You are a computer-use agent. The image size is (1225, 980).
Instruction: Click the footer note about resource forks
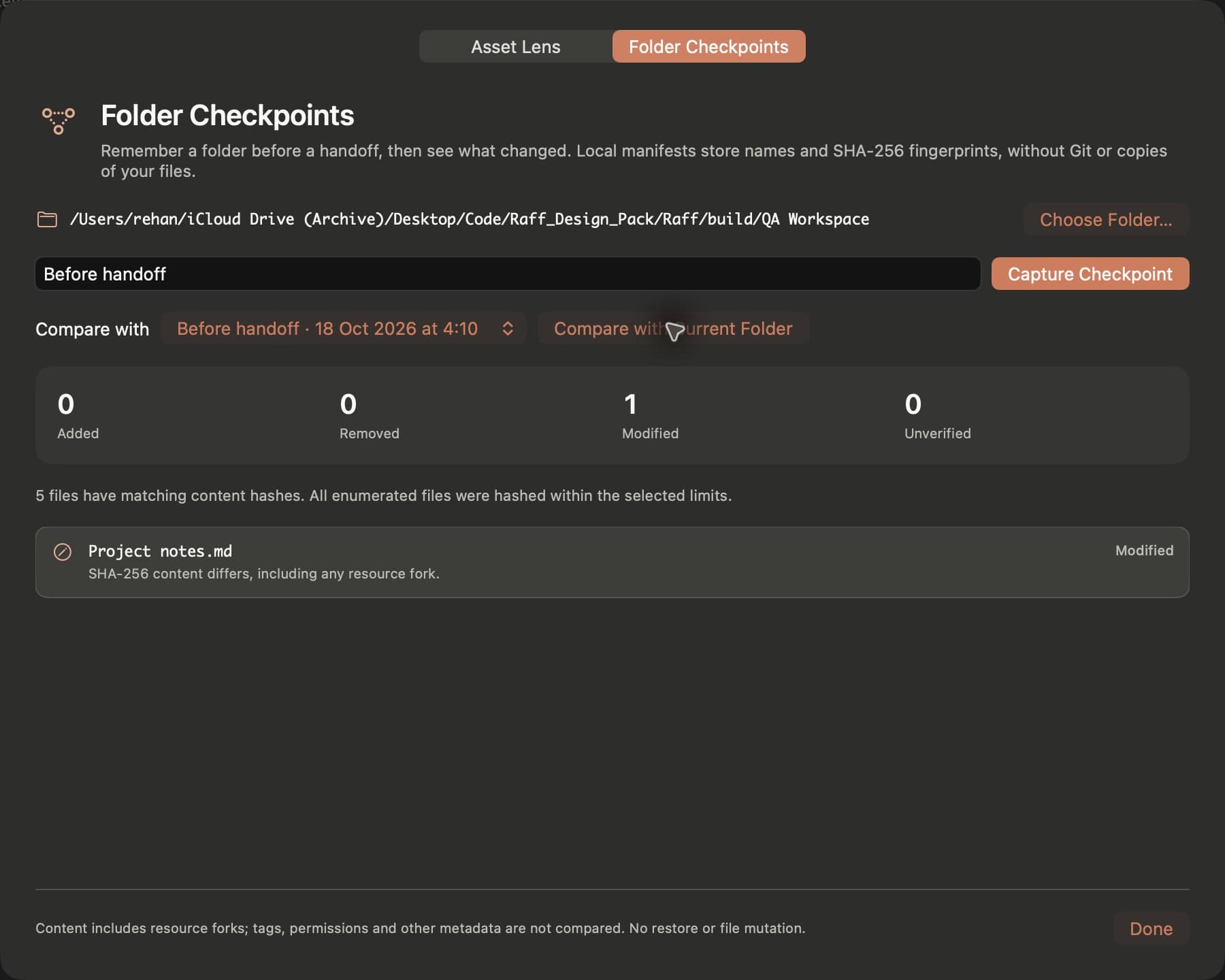point(421,928)
